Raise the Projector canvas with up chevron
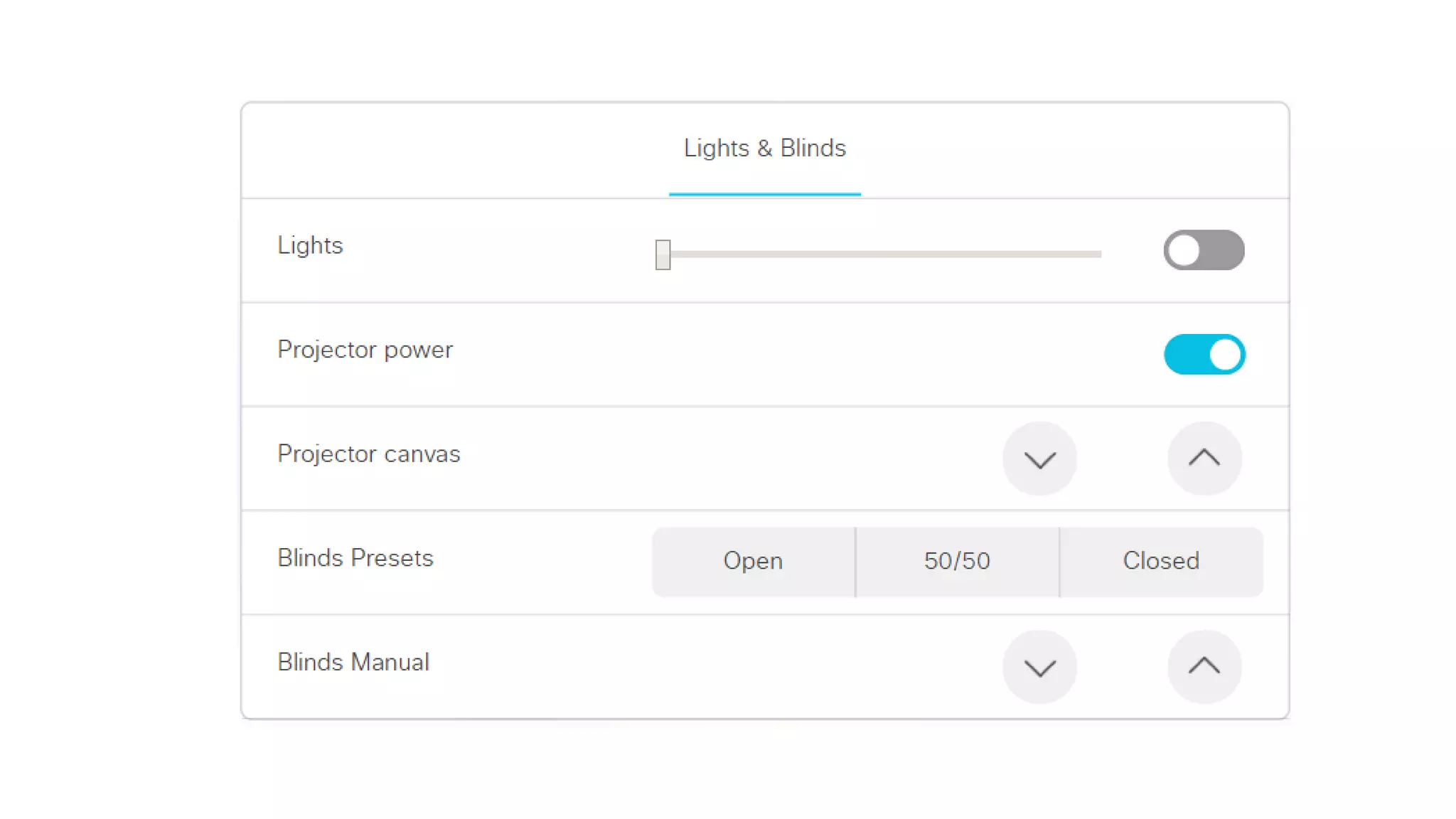 (1204, 459)
